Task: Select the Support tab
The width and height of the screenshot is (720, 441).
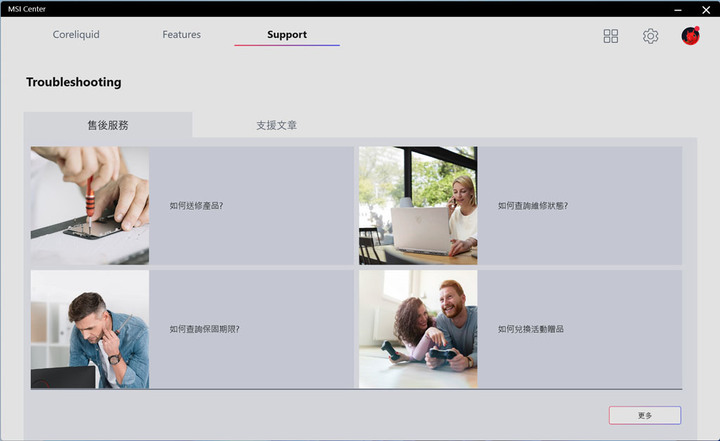Action: point(287,34)
